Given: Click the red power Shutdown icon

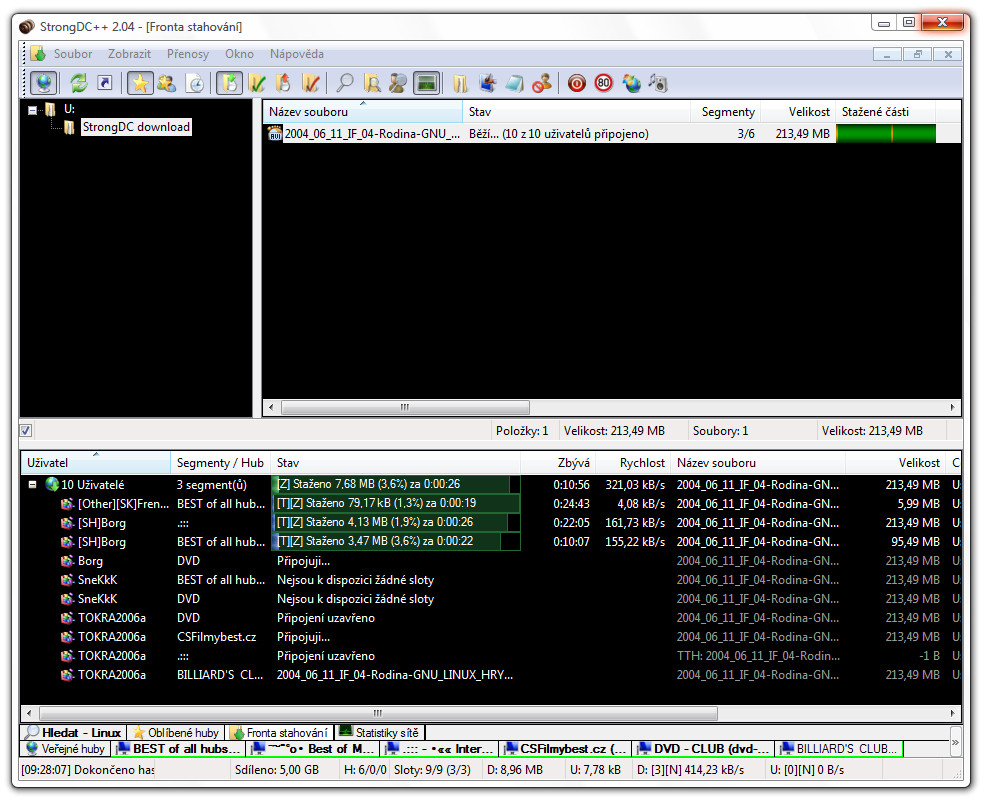Looking at the screenshot, I should [x=576, y=83].
